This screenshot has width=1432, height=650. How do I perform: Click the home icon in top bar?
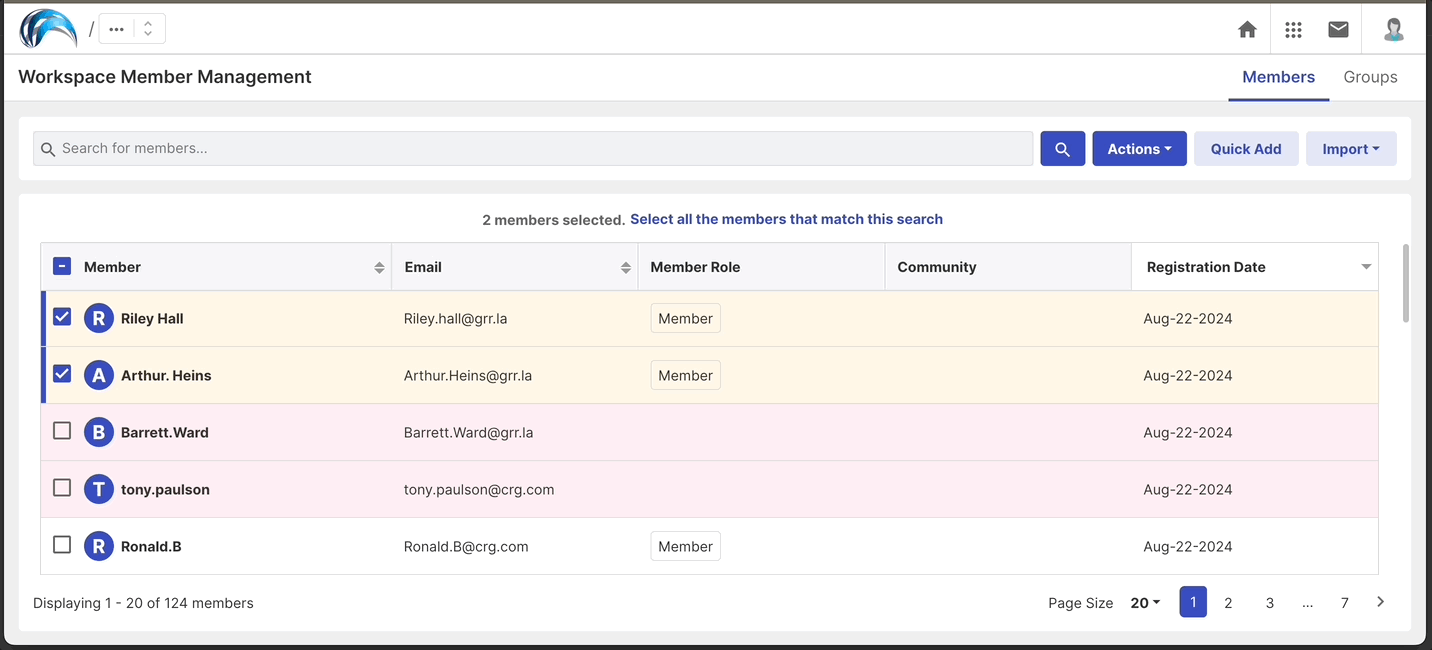pos(1247,29)
